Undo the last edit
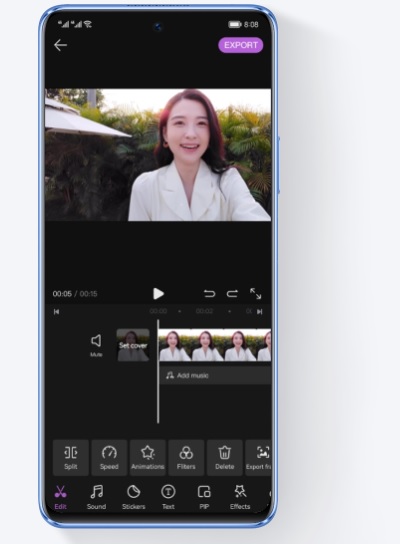The image size is (400, 544). click(209, 294)
